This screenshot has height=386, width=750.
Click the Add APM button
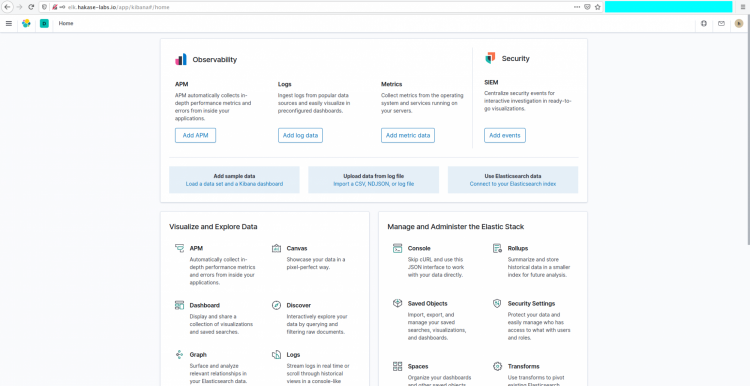[x=195, y=135]
